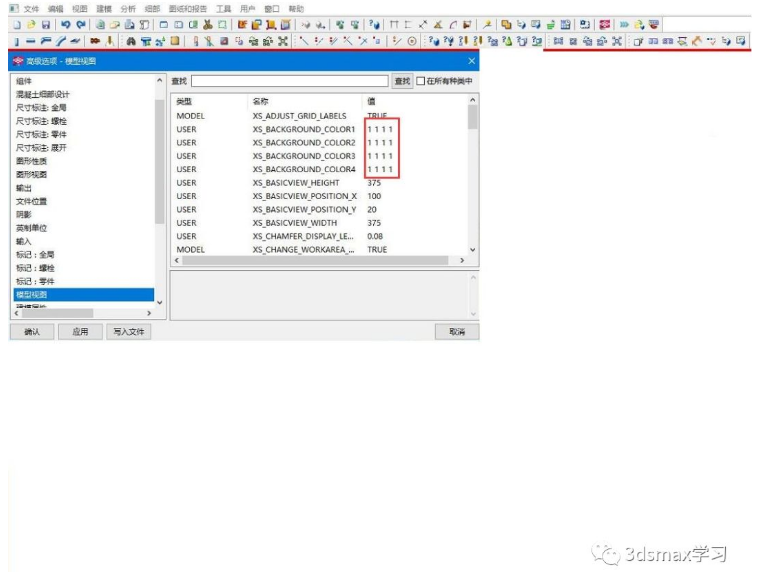Image resolution: width=758 pixels, height=572 pixels.
Task: Click the 确认 button
Action: (x=32, y=332)
